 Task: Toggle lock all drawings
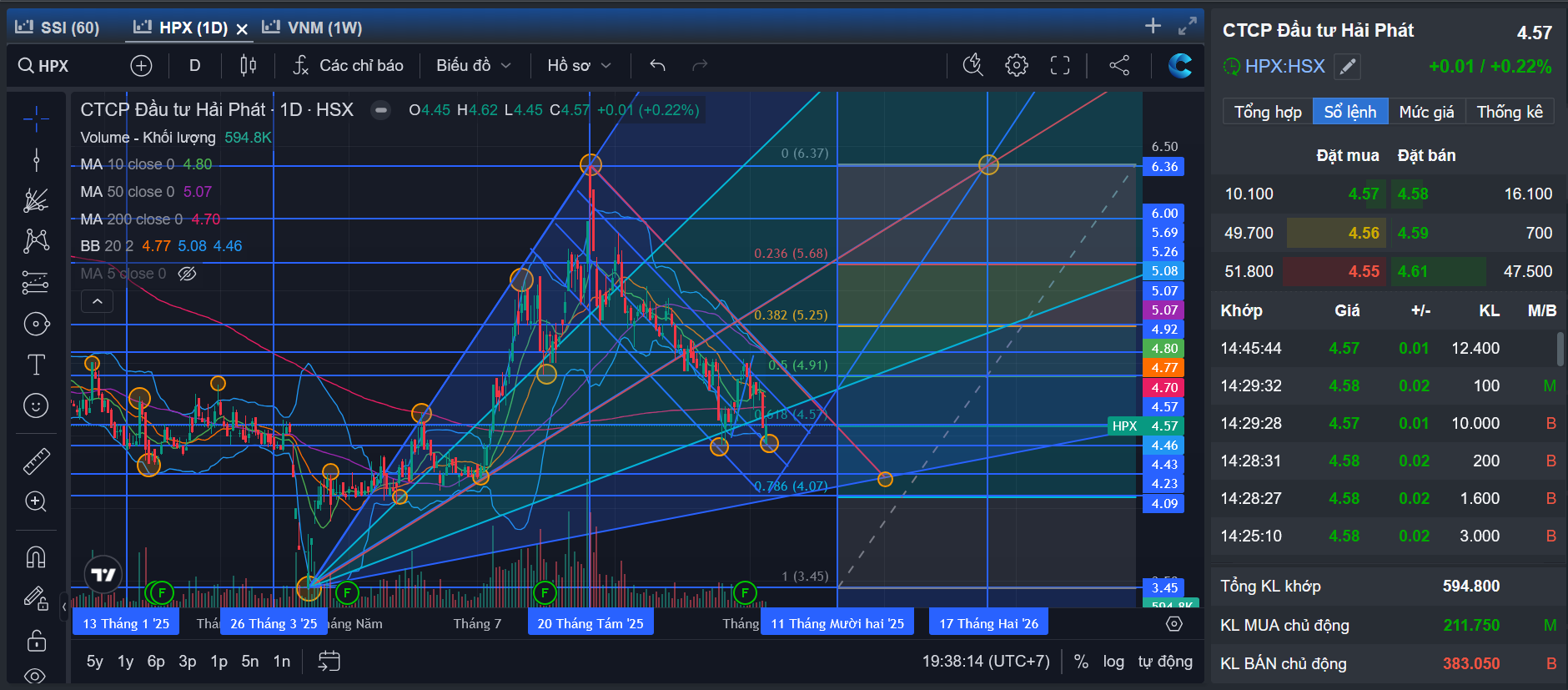pyautogui.click(x=36, y=640)
